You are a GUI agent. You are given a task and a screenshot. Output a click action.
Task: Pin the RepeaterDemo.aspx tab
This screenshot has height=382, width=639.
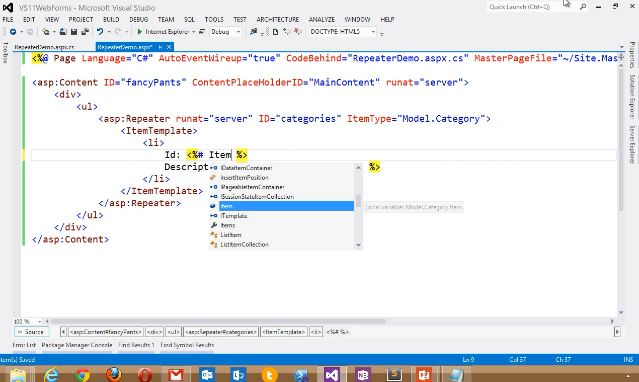(x=161, y=47)
